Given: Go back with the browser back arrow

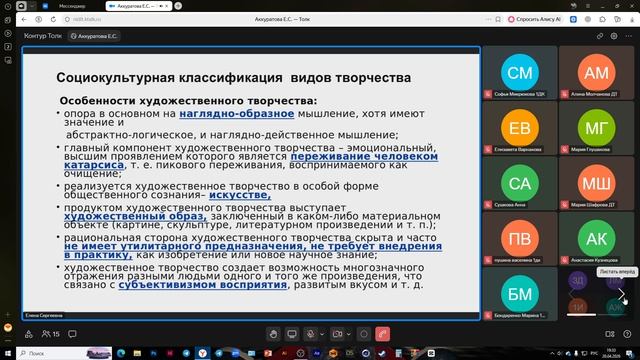Looking at the screenshot, I should tap(24, 19).
